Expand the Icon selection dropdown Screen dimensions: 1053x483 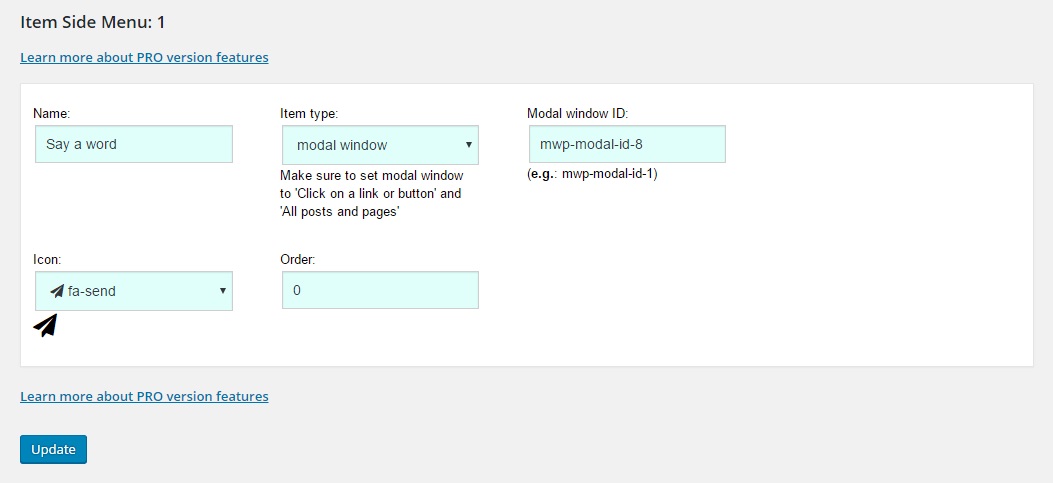tap(133, 291)
